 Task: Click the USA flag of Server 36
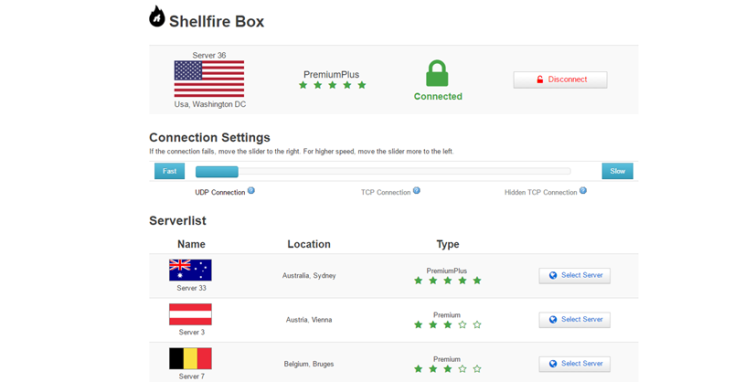click(x=209, y=79)
